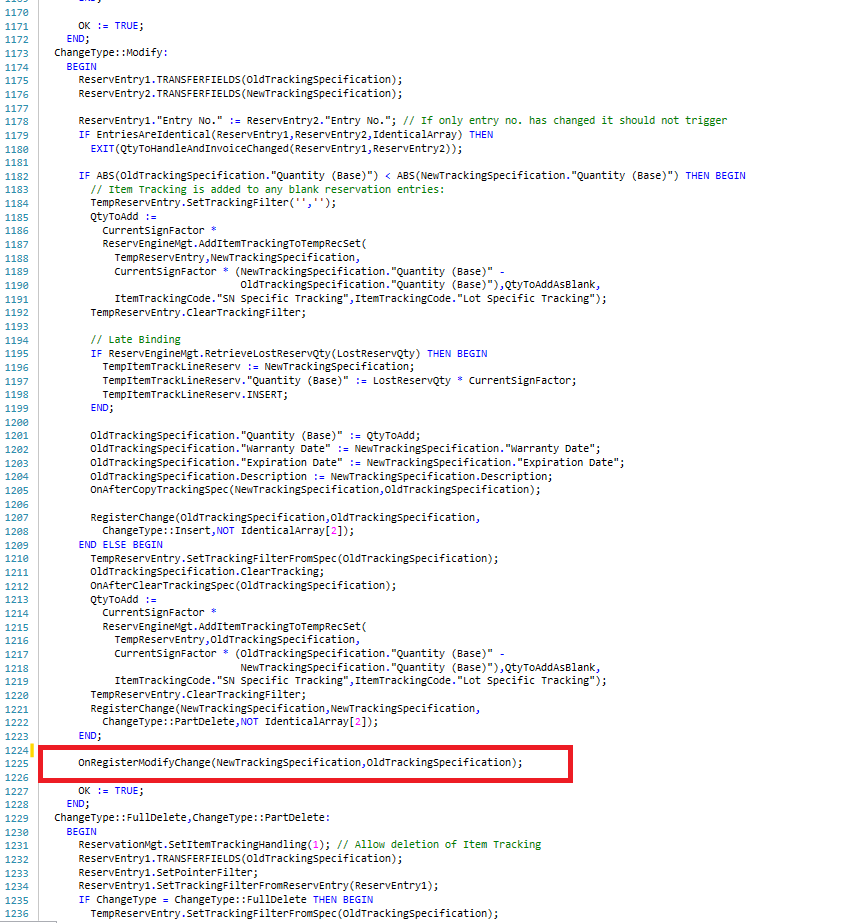The image size is (851, 923).
Task: Click 'OldTrackingSpecification."Quantity (Base)" := QtyToAdd;'
Action: [255, 436]
